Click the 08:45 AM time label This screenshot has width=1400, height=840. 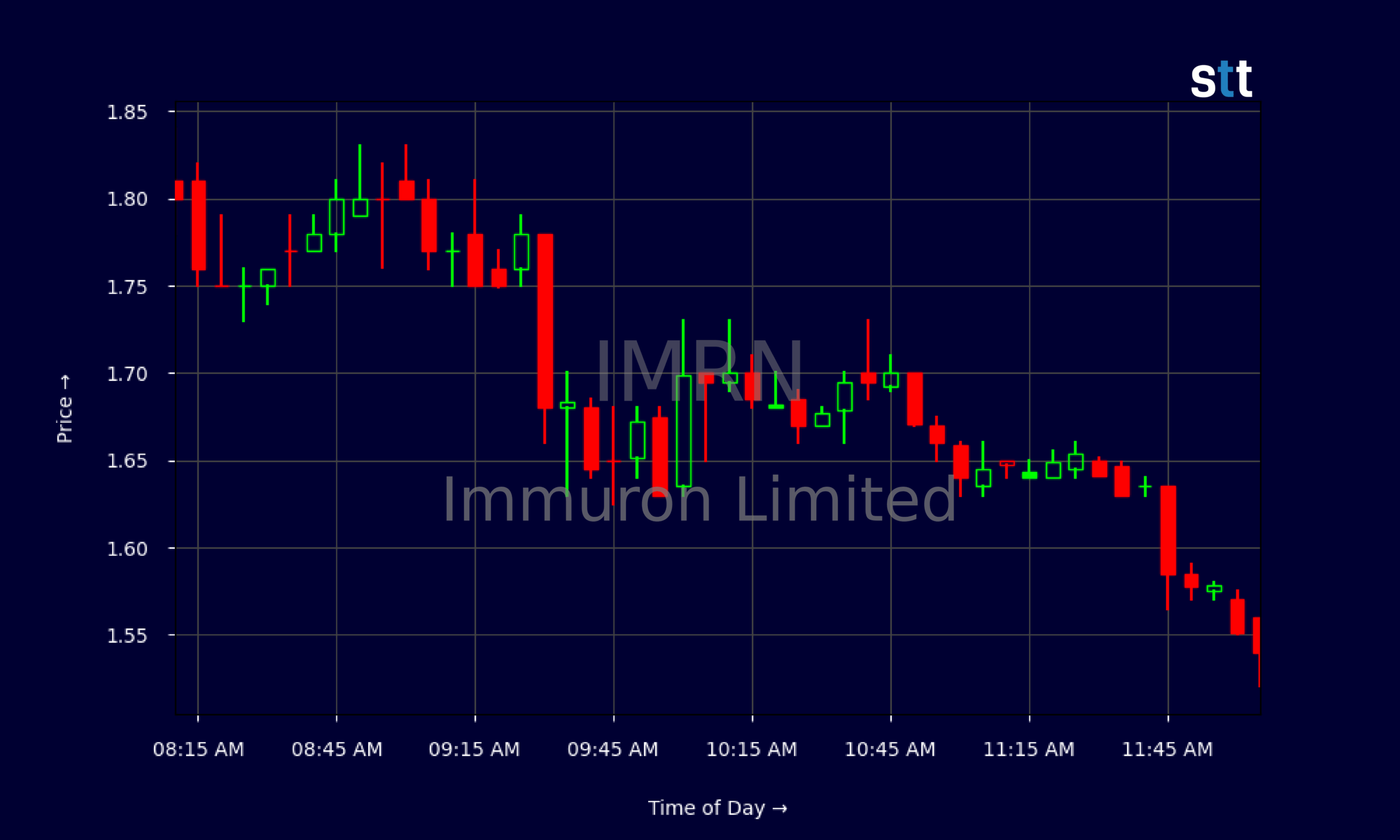coord(337,749)
